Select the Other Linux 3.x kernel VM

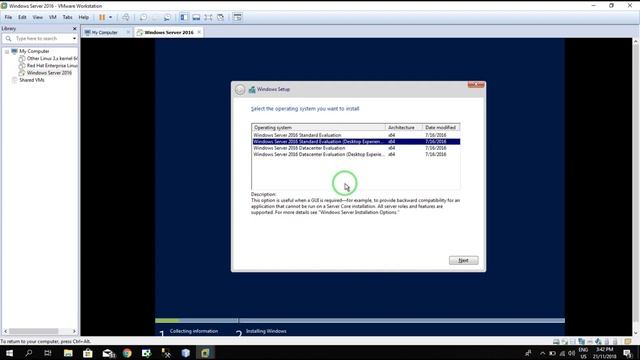(52, 58)
